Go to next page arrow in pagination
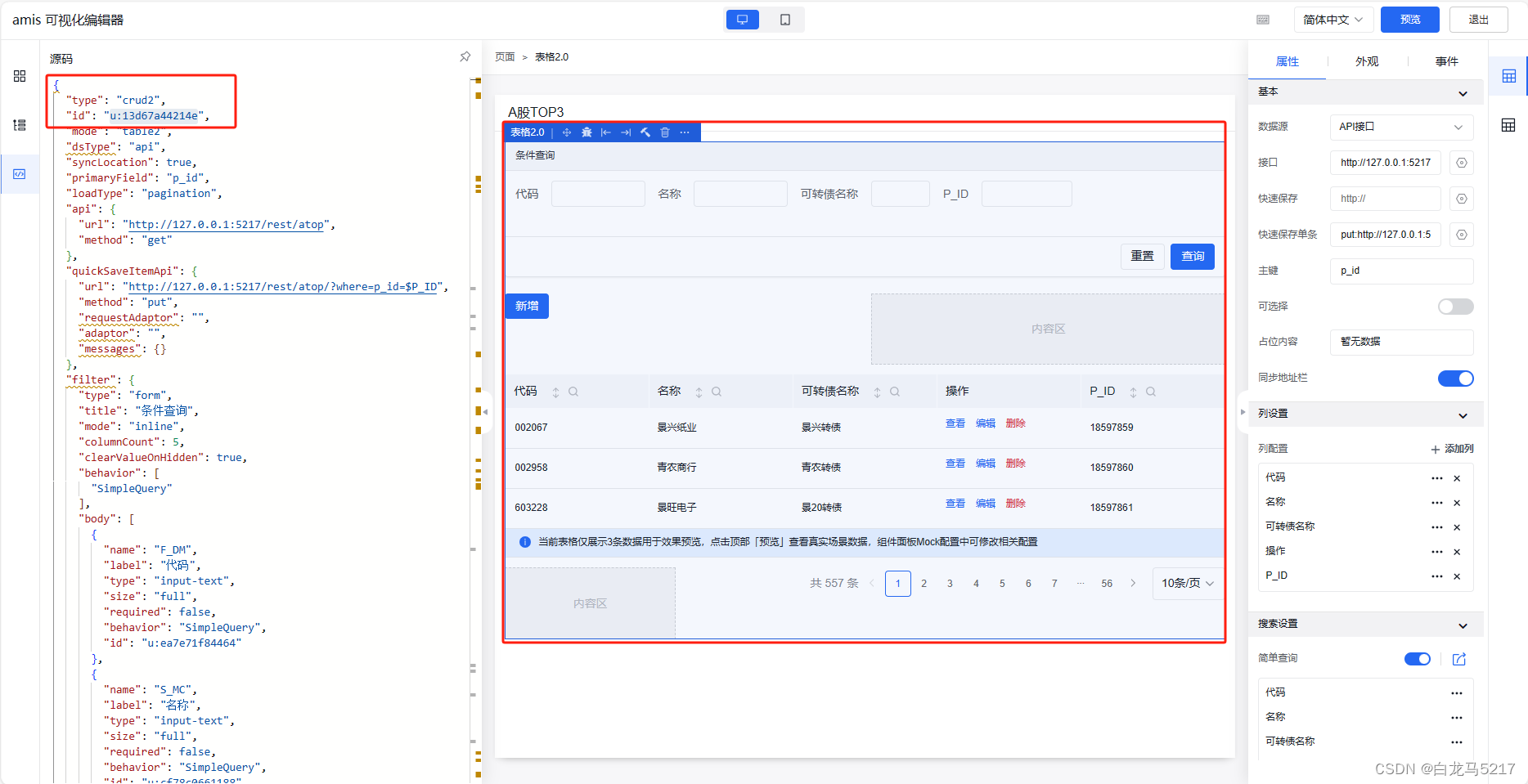1528x784 pixels. (x=1133, y=583)
